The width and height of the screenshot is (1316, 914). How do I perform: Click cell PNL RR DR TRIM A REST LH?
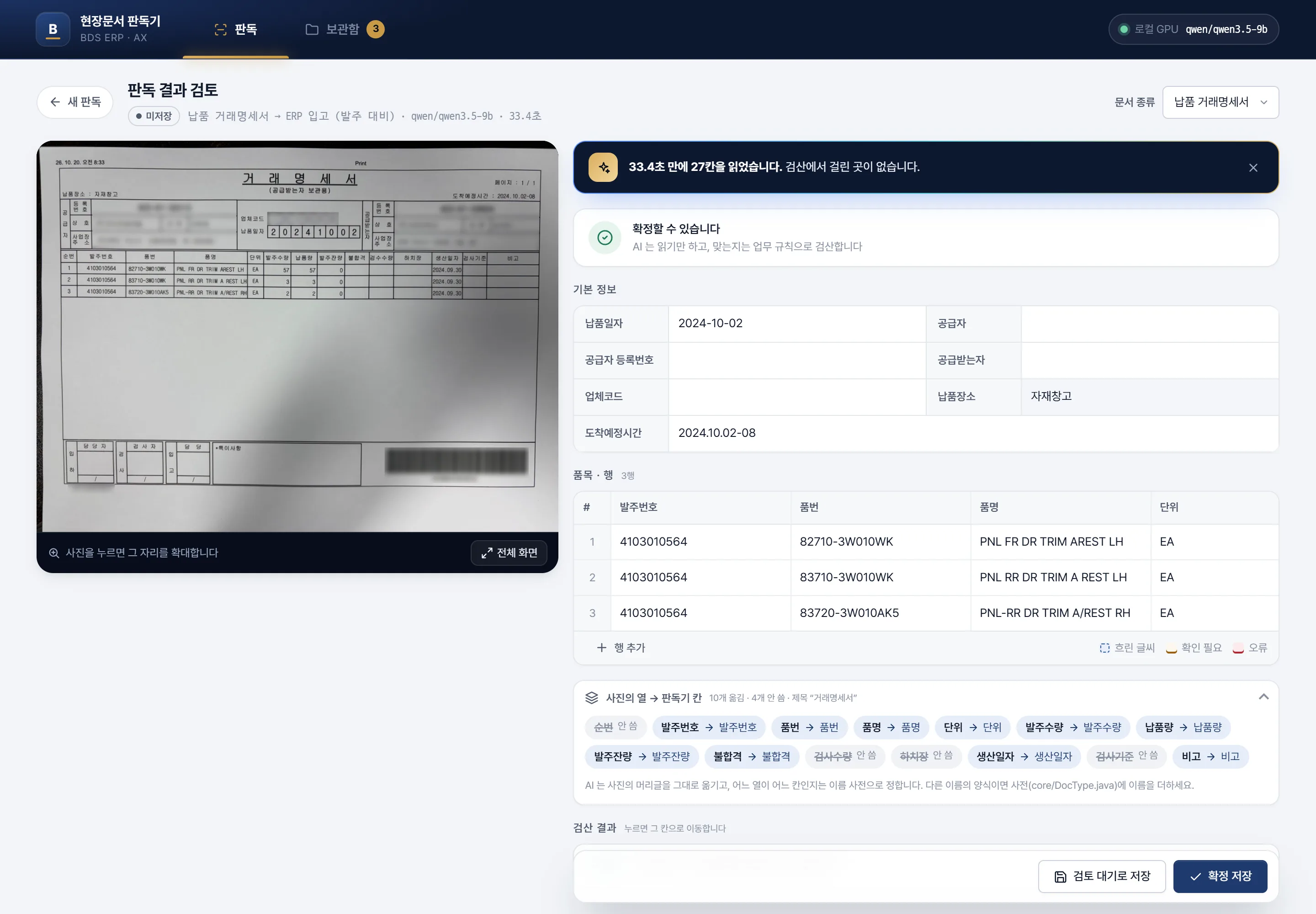[x=1061, y=577]
